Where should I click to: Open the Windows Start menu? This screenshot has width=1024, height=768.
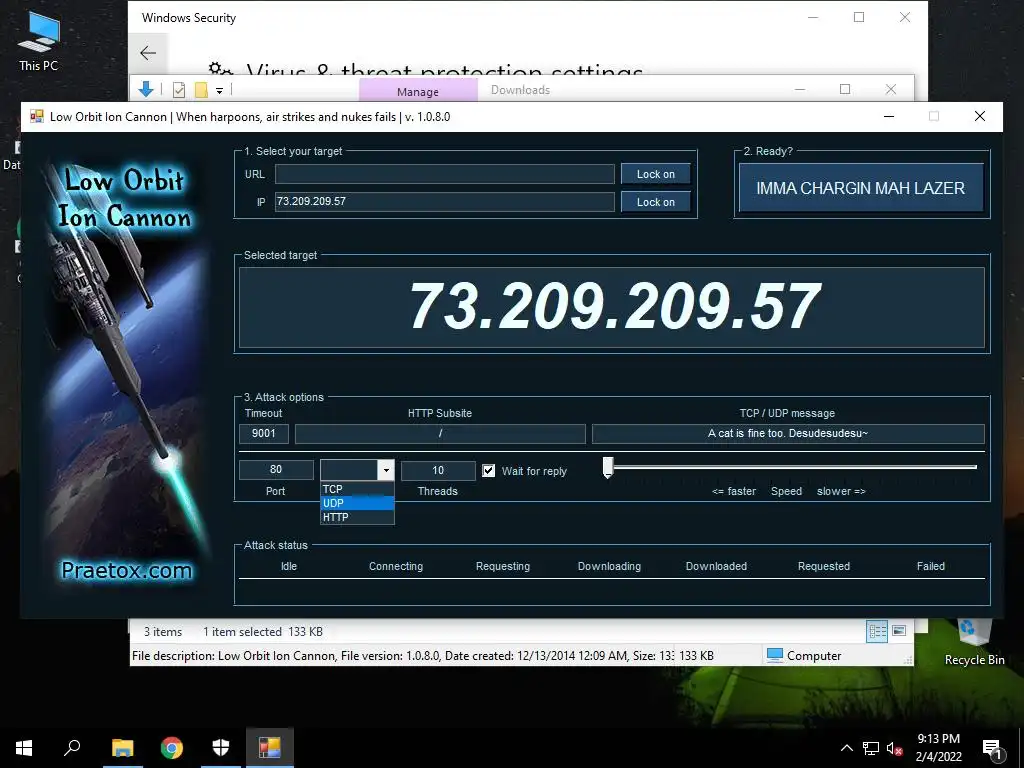(x=24, y=748)
